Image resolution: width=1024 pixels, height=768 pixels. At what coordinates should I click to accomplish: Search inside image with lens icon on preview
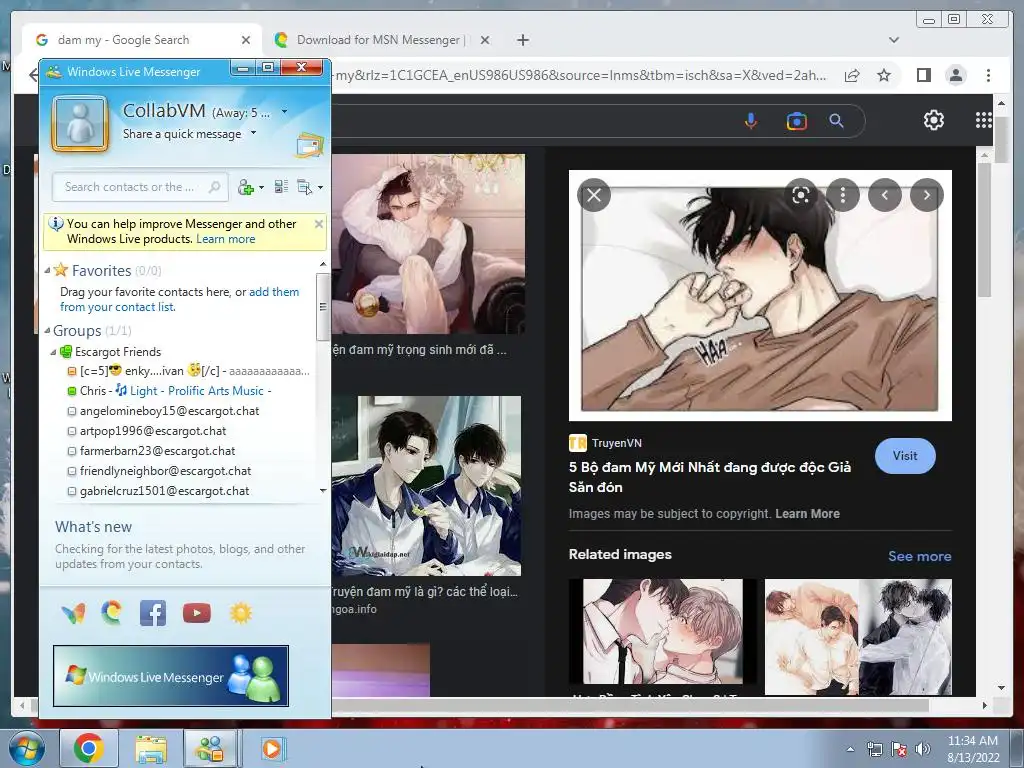(x=801, y=195)
